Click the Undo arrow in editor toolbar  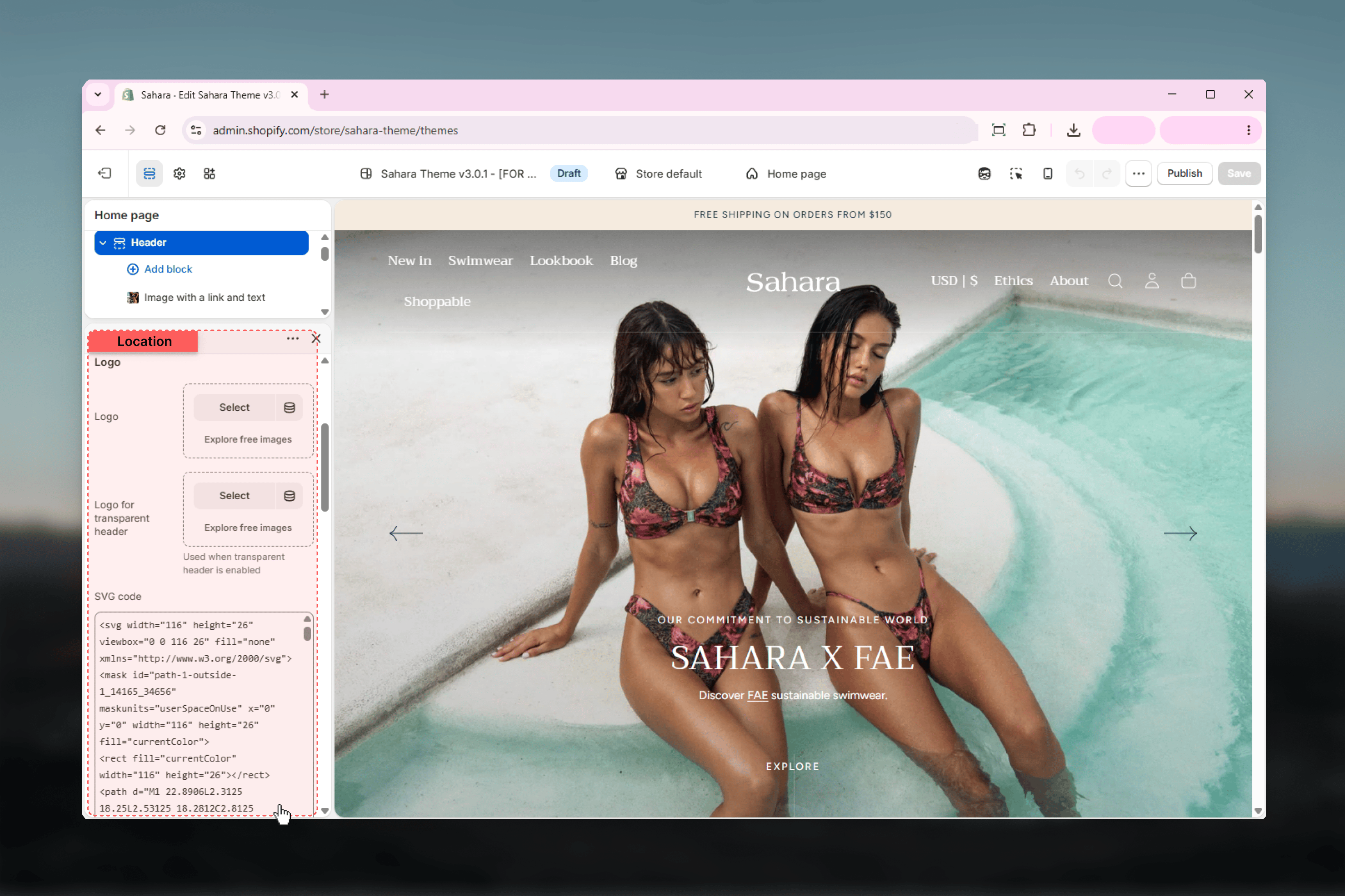pos(1079,173)
